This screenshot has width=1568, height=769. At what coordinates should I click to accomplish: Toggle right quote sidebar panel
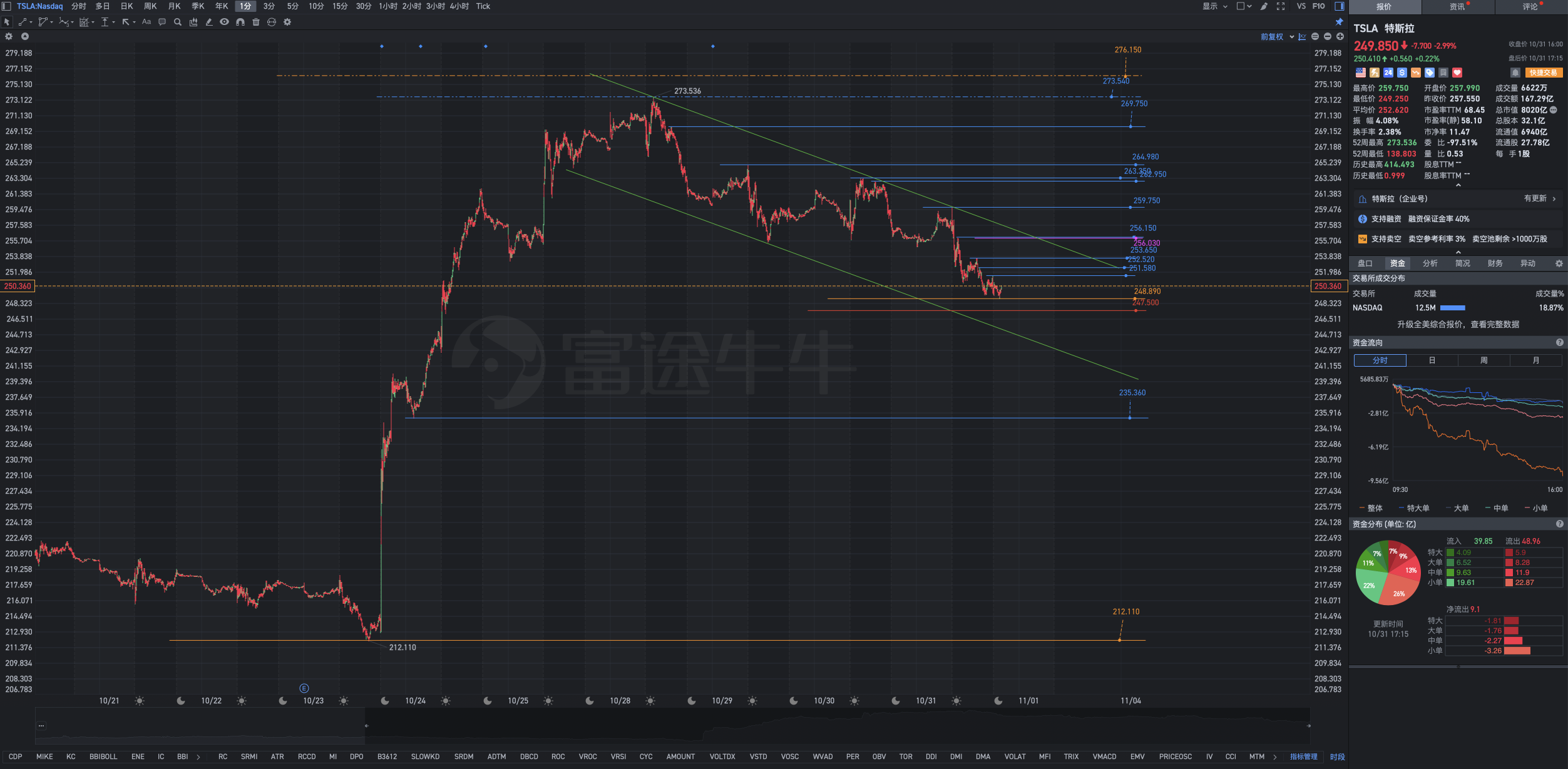tap(1340, 6)
